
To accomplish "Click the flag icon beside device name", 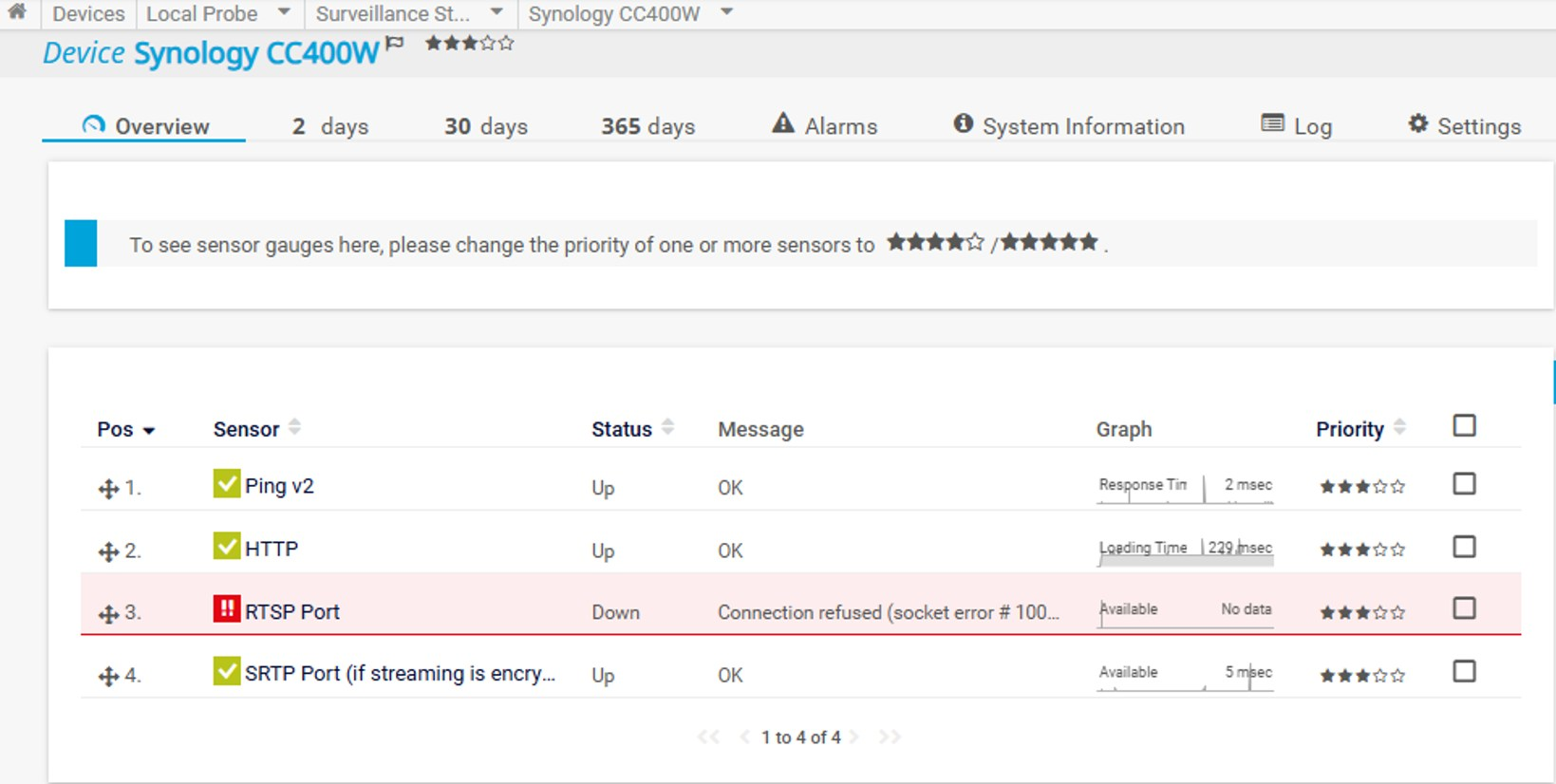I will tap(395, 44).
